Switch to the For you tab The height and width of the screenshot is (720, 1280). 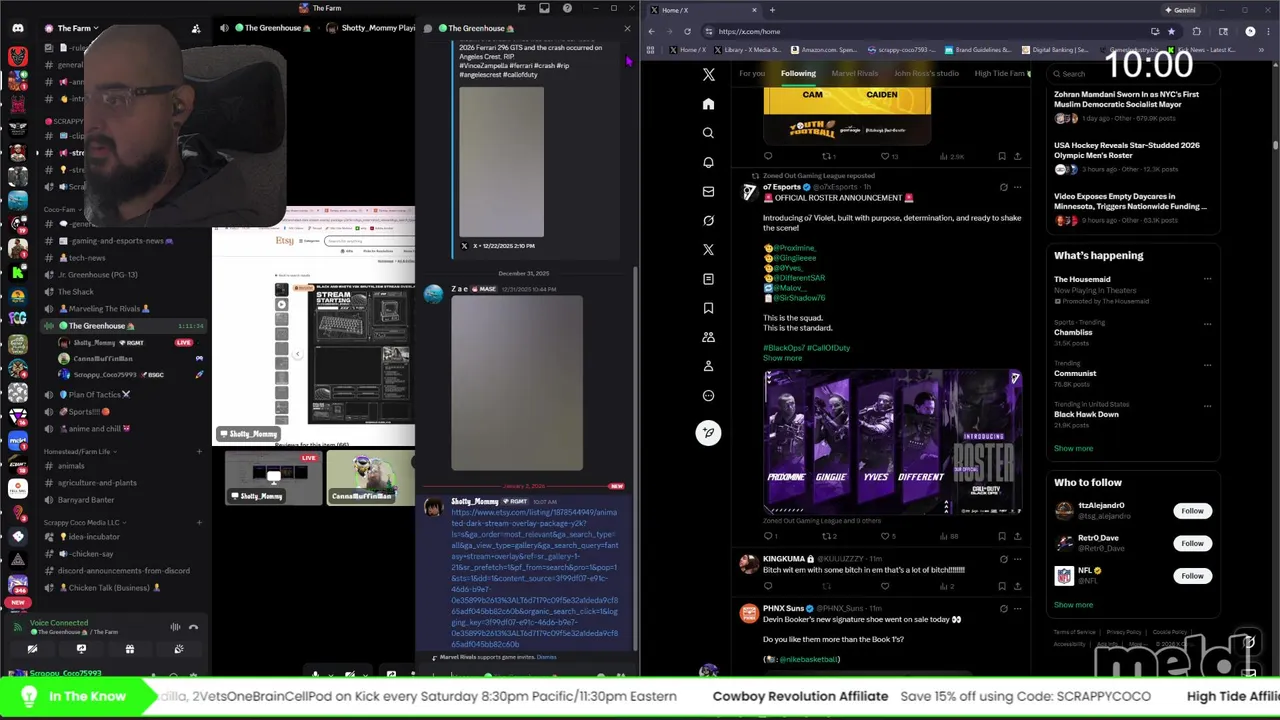[x=752, y=73]
